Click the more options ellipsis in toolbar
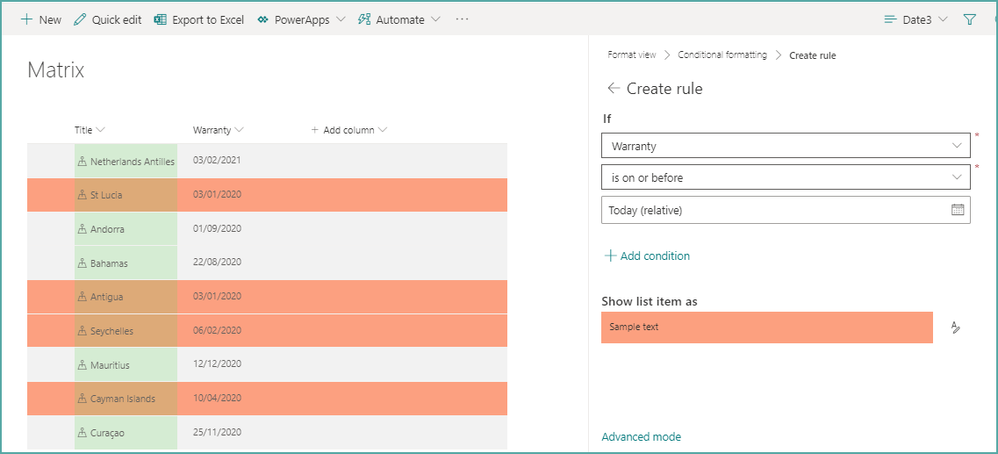Image resolution: width=998 pixels, height=454 pixels. pyautogui.click(x=462, y=19)
